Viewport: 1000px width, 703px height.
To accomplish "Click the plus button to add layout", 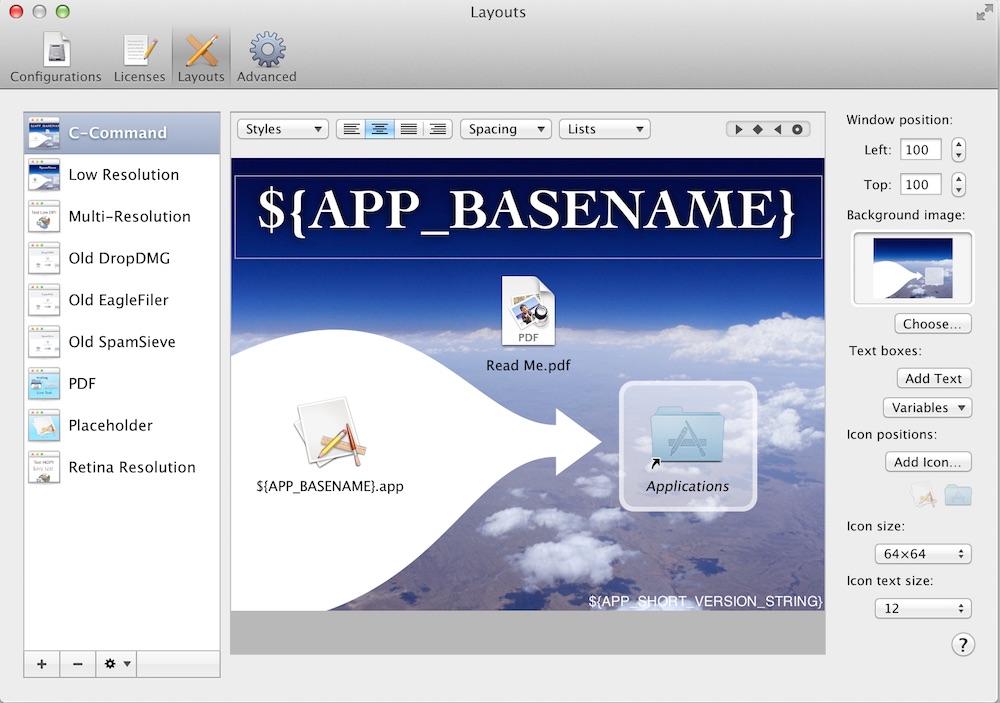I will 42,664.
